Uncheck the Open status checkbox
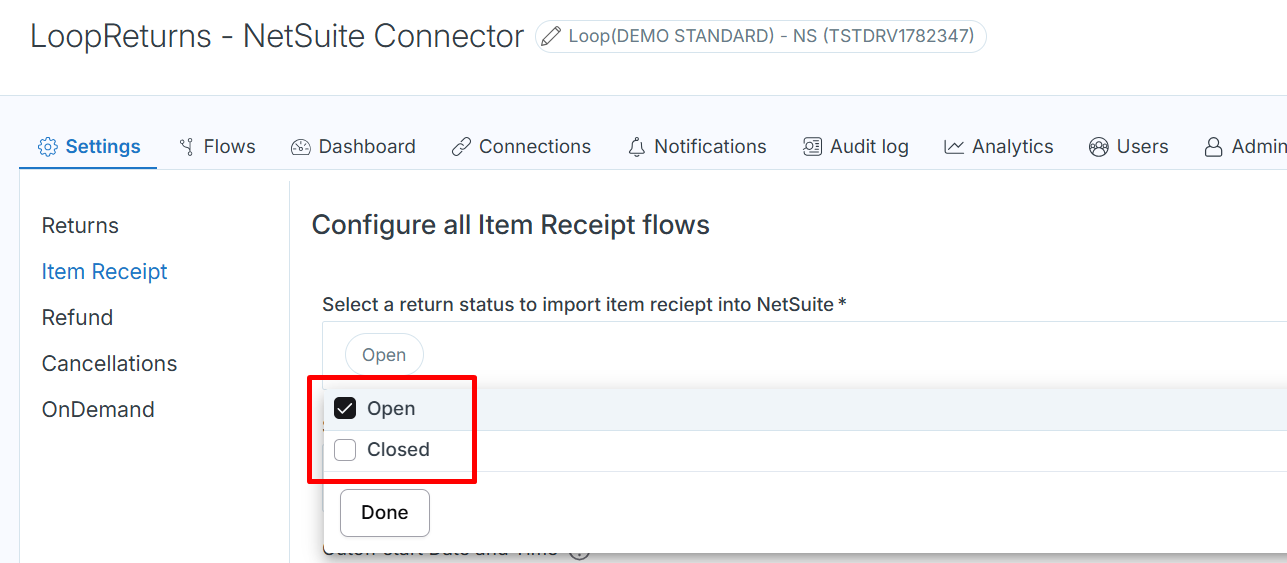Image resolution: width=1287 pixels, height=563 pixels. [345, 409]
